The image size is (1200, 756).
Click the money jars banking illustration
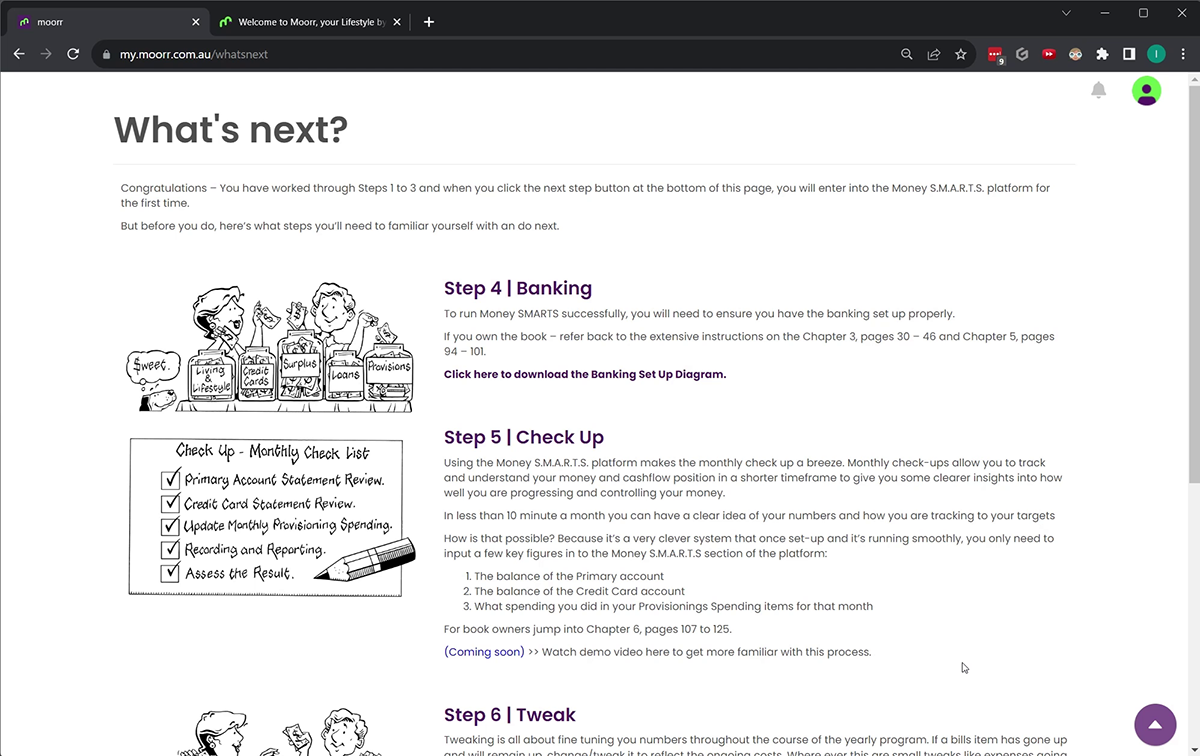click(x=270, y=347)
